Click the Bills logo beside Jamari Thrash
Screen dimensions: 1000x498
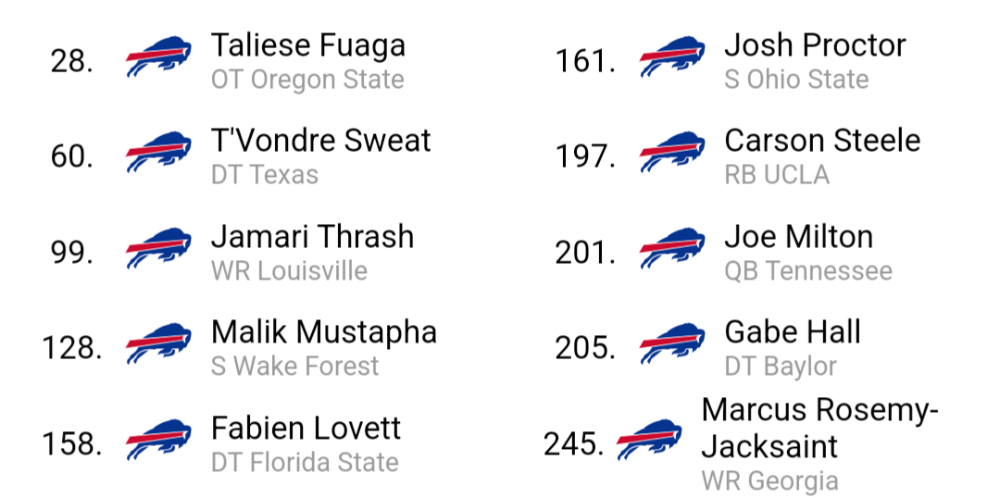159,247
